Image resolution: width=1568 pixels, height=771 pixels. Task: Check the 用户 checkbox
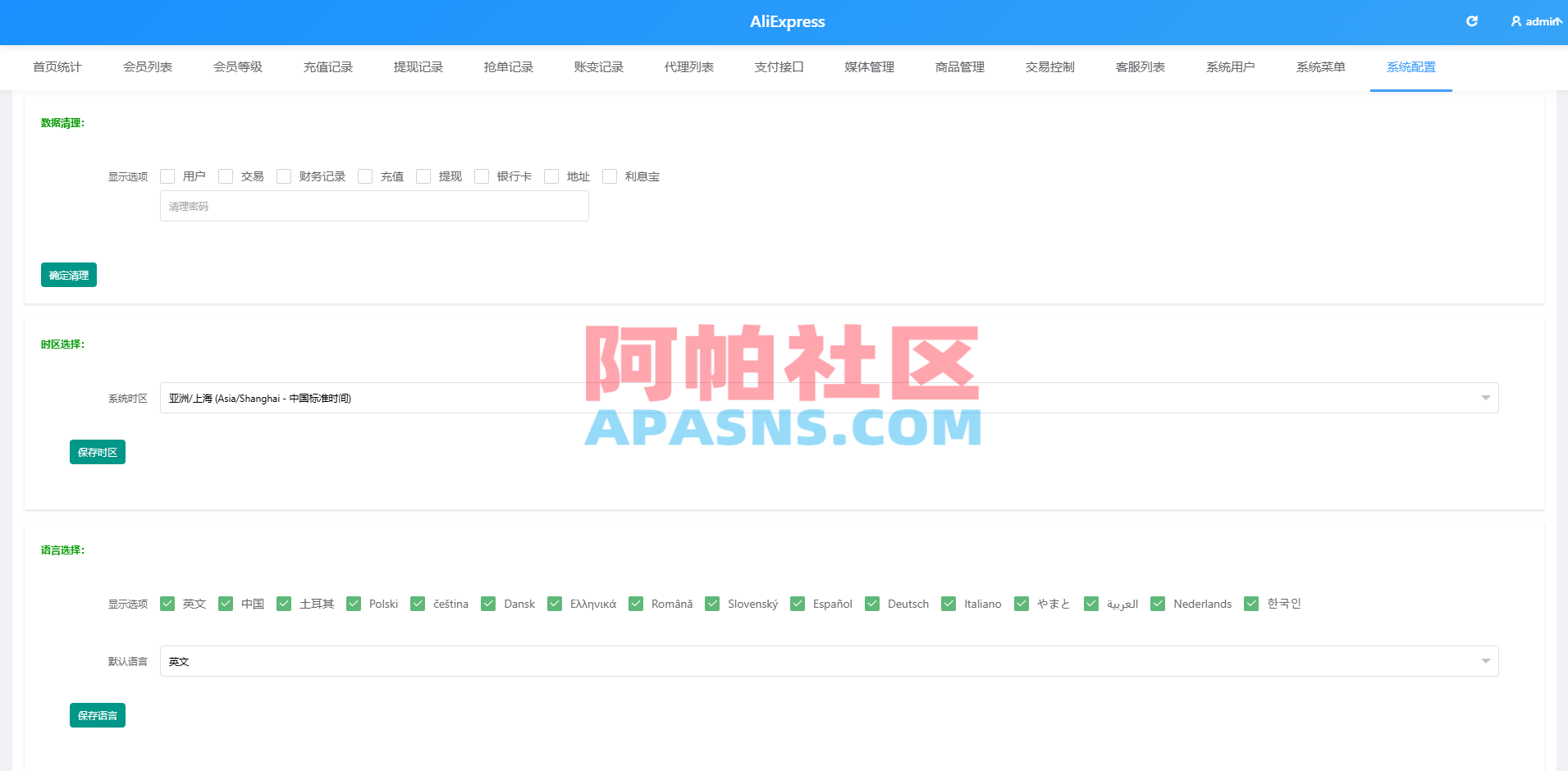(x=167, y=176)
